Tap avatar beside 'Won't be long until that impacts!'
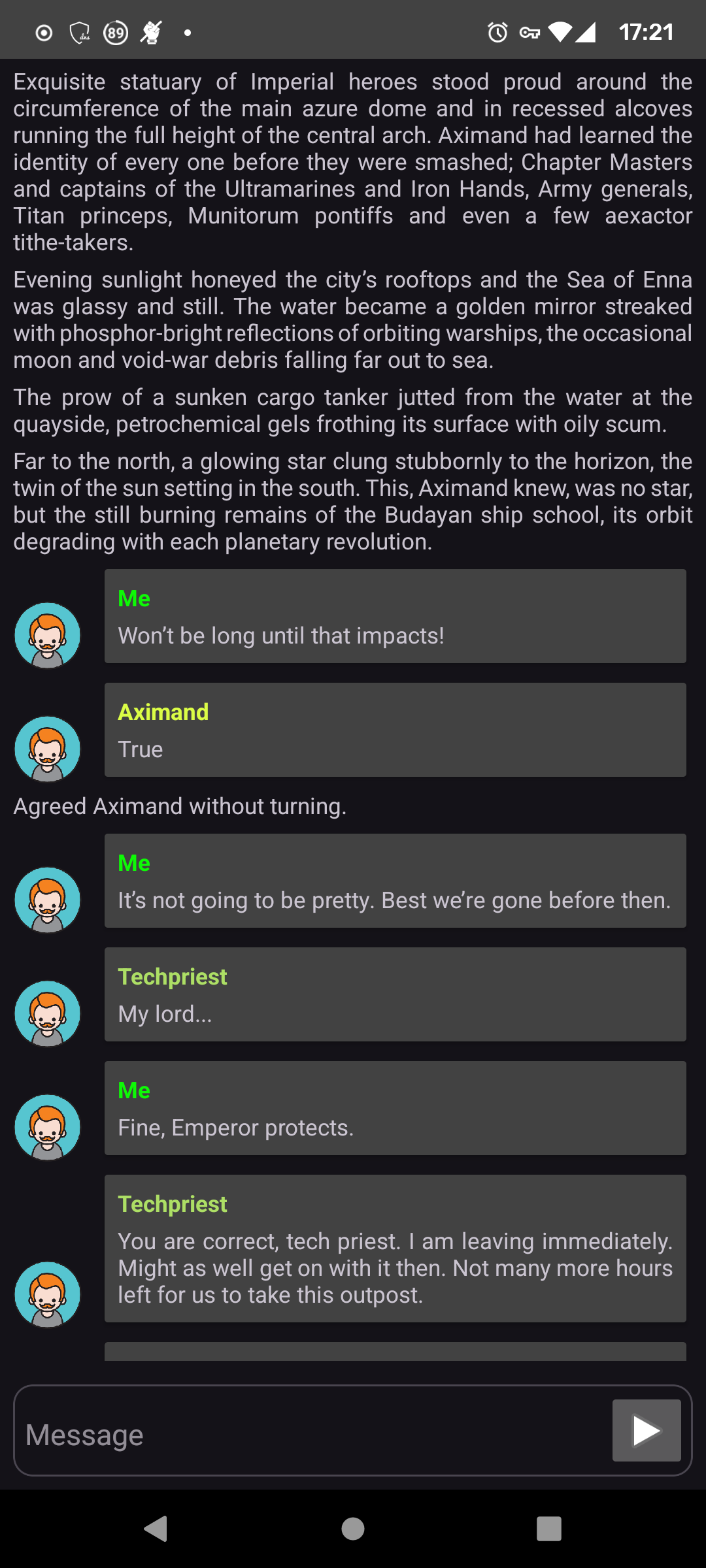 click(x=48, y=635)
